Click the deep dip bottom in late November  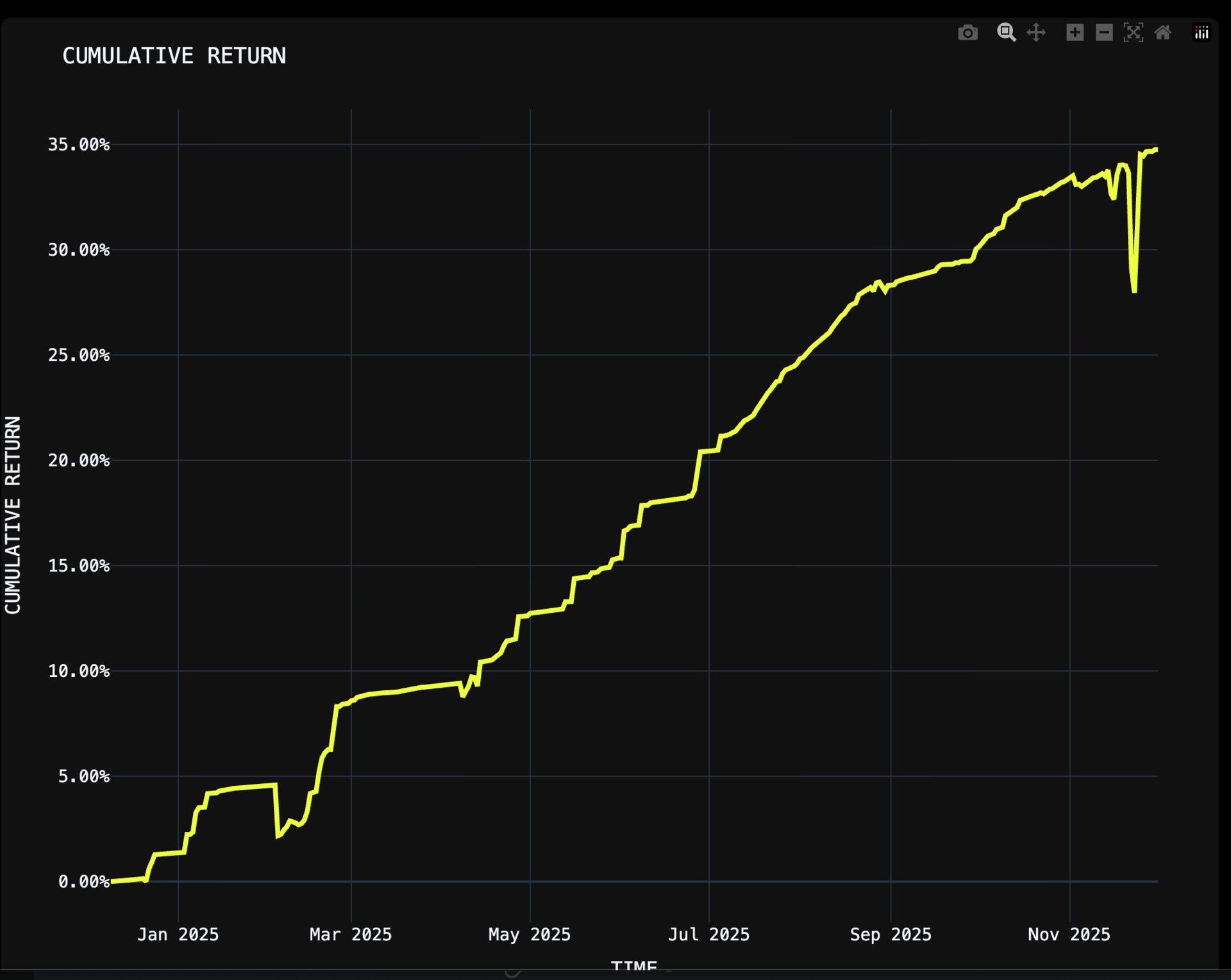1134,290
